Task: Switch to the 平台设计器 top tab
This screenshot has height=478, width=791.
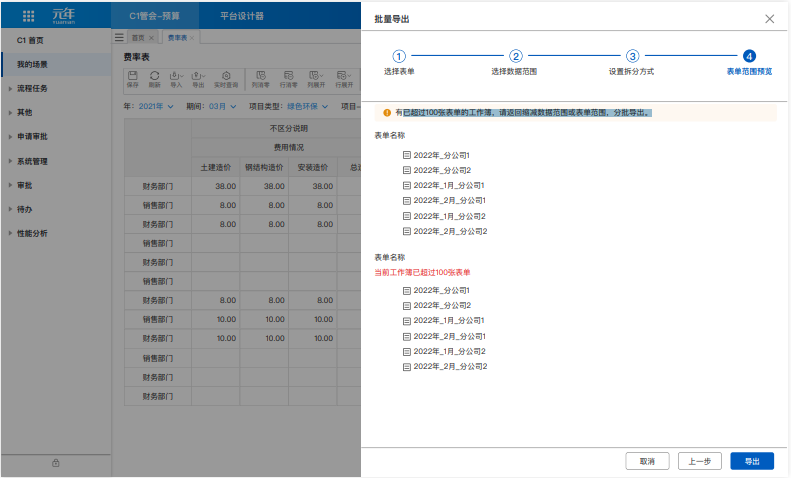Action: 242,16
